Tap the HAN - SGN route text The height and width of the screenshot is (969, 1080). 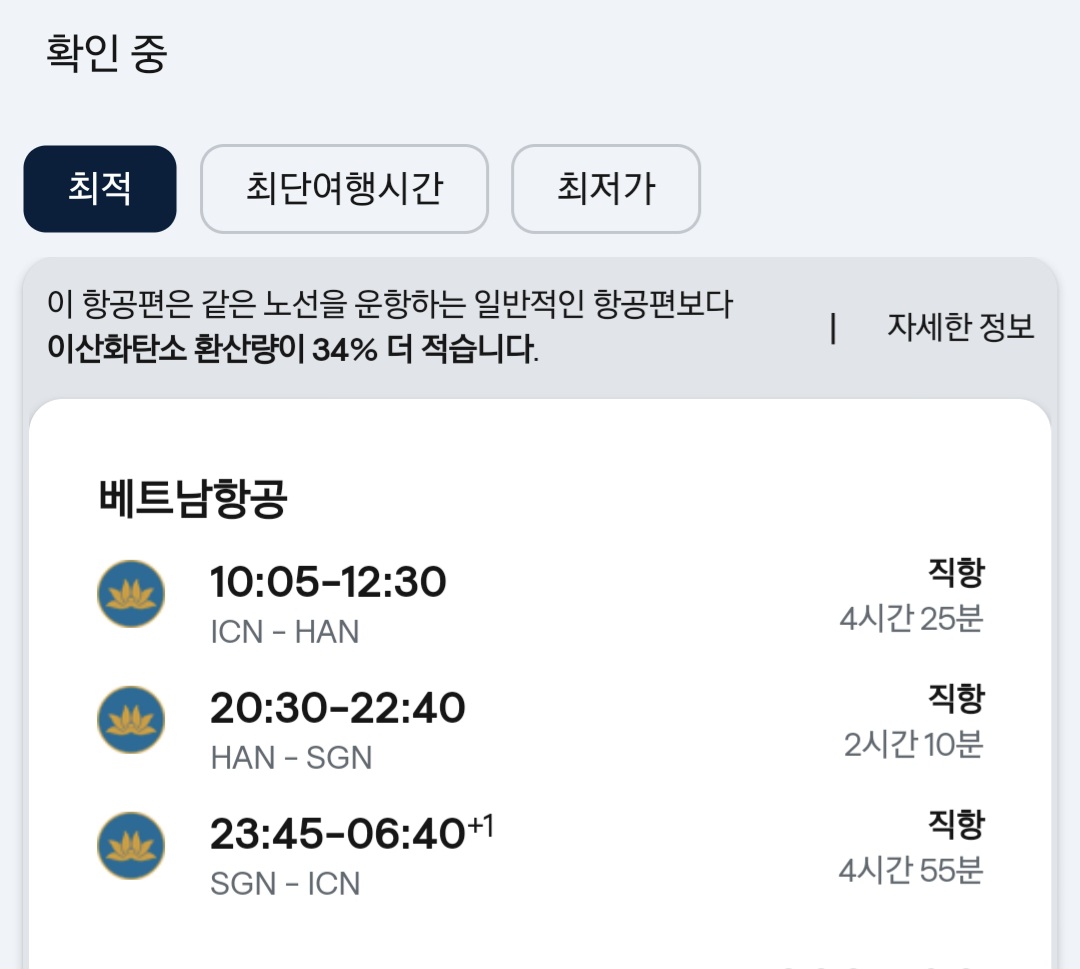click(x=291, y=758)
